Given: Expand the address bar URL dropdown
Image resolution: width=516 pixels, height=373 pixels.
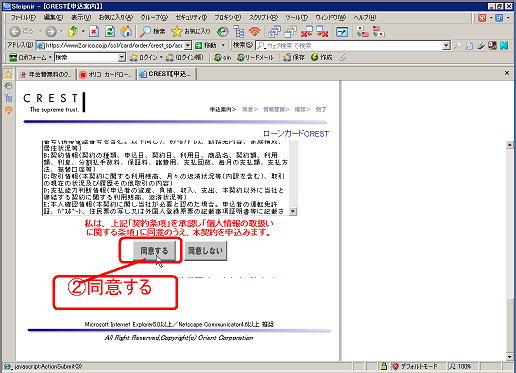Looking at the screenshot, I should click(188, 45).
